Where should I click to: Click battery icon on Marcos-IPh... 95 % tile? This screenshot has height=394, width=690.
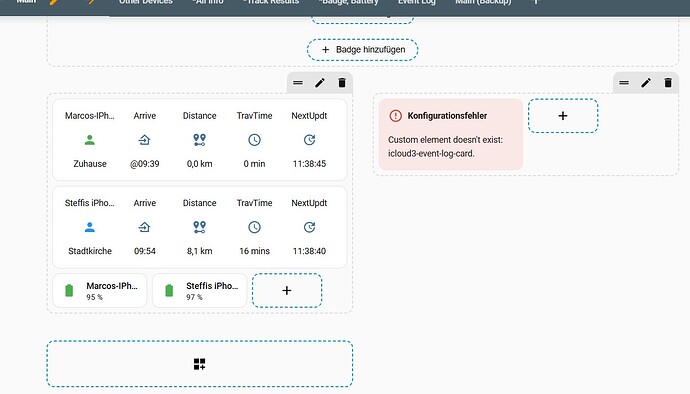[x=69, y=291]
